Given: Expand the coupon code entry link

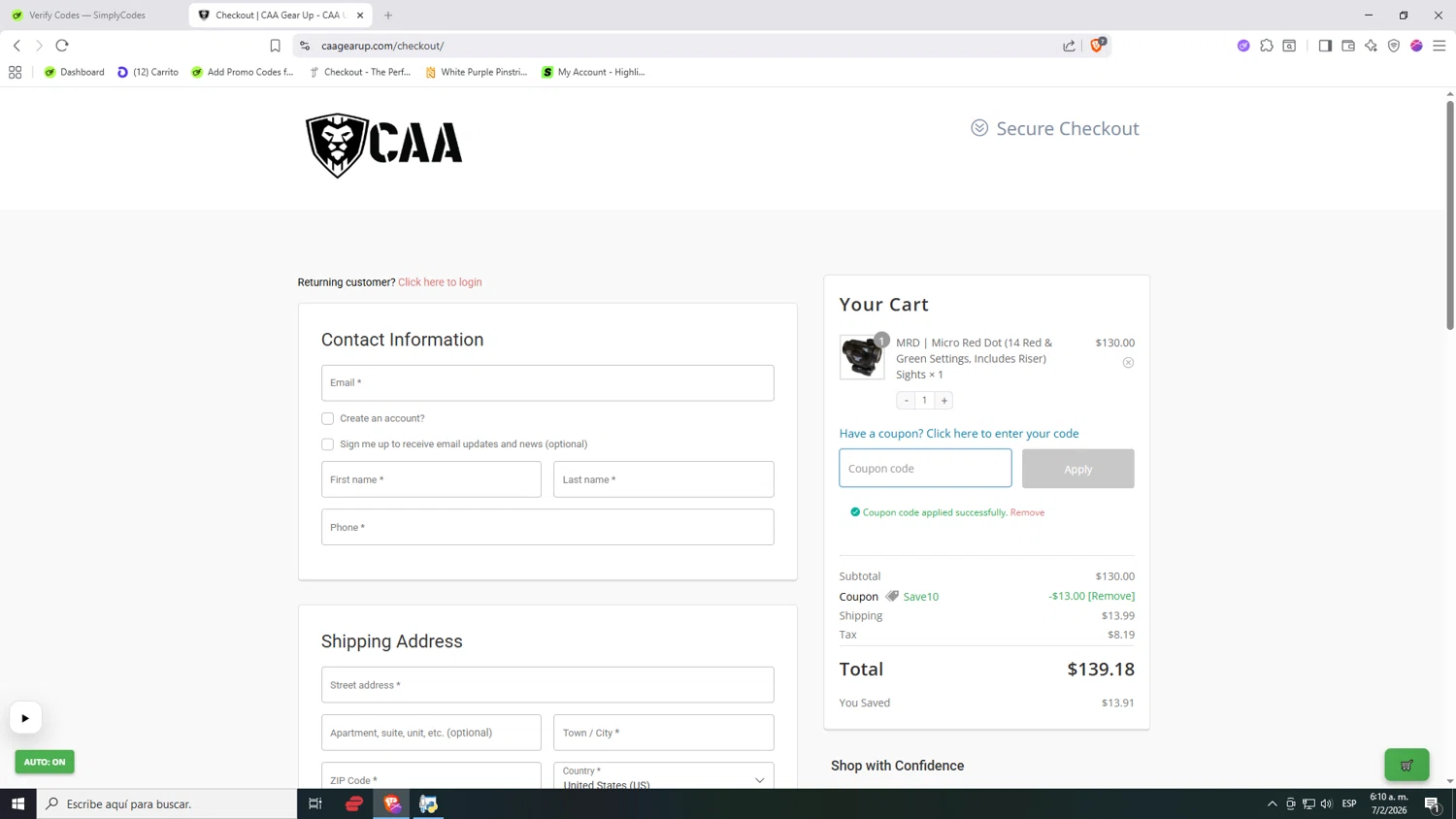Looking at the screenshot, I should point(959,434).
